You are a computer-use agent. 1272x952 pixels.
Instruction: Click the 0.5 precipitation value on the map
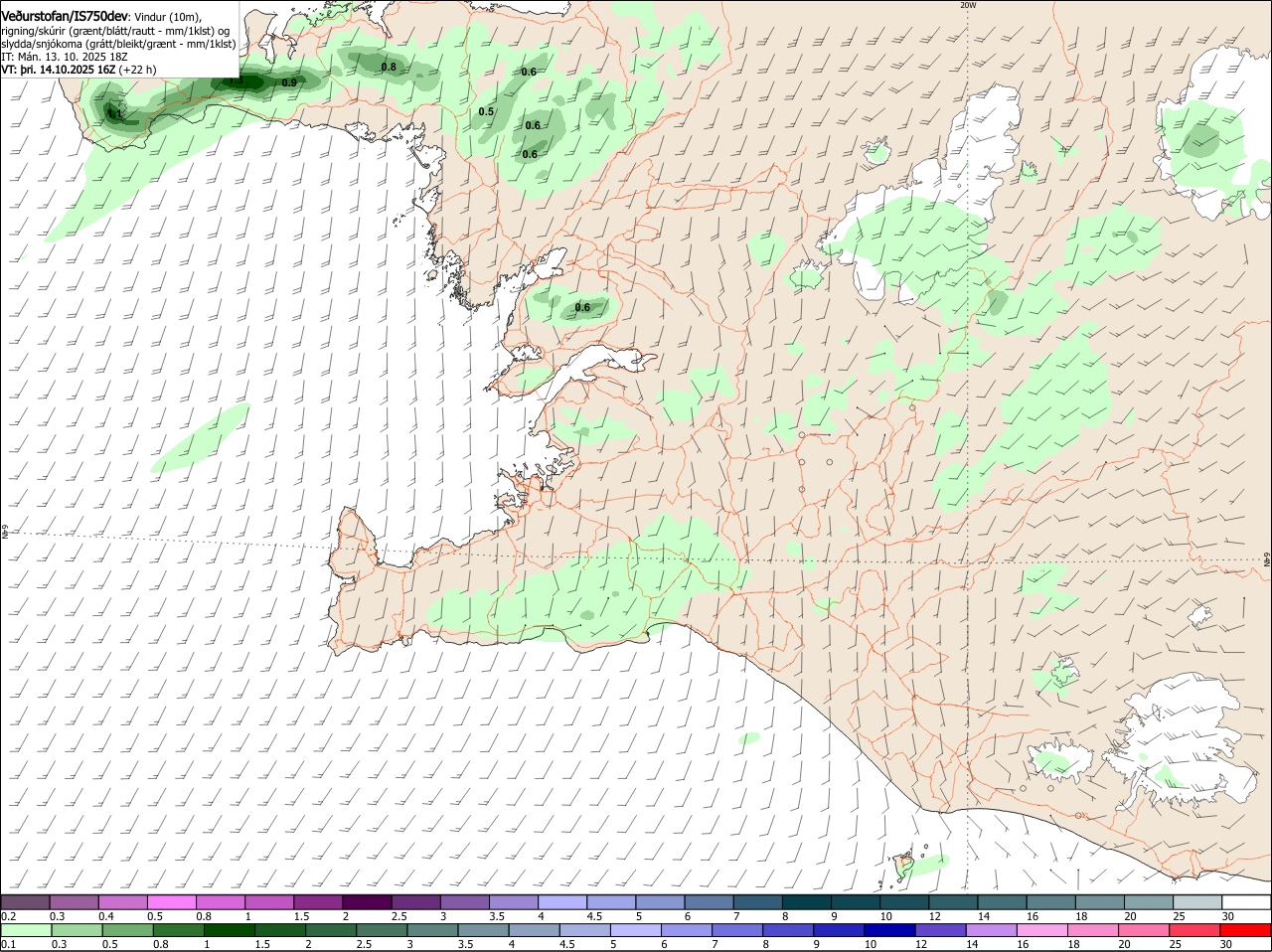tap(486, 112)
